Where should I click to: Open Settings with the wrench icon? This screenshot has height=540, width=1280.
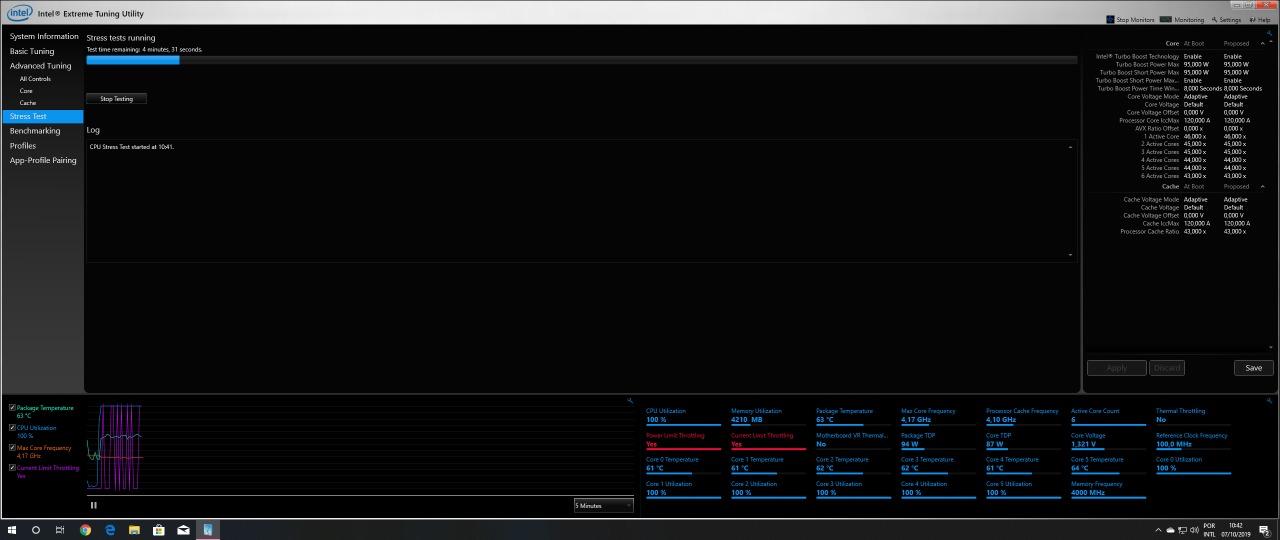[x=1226, y=19]
